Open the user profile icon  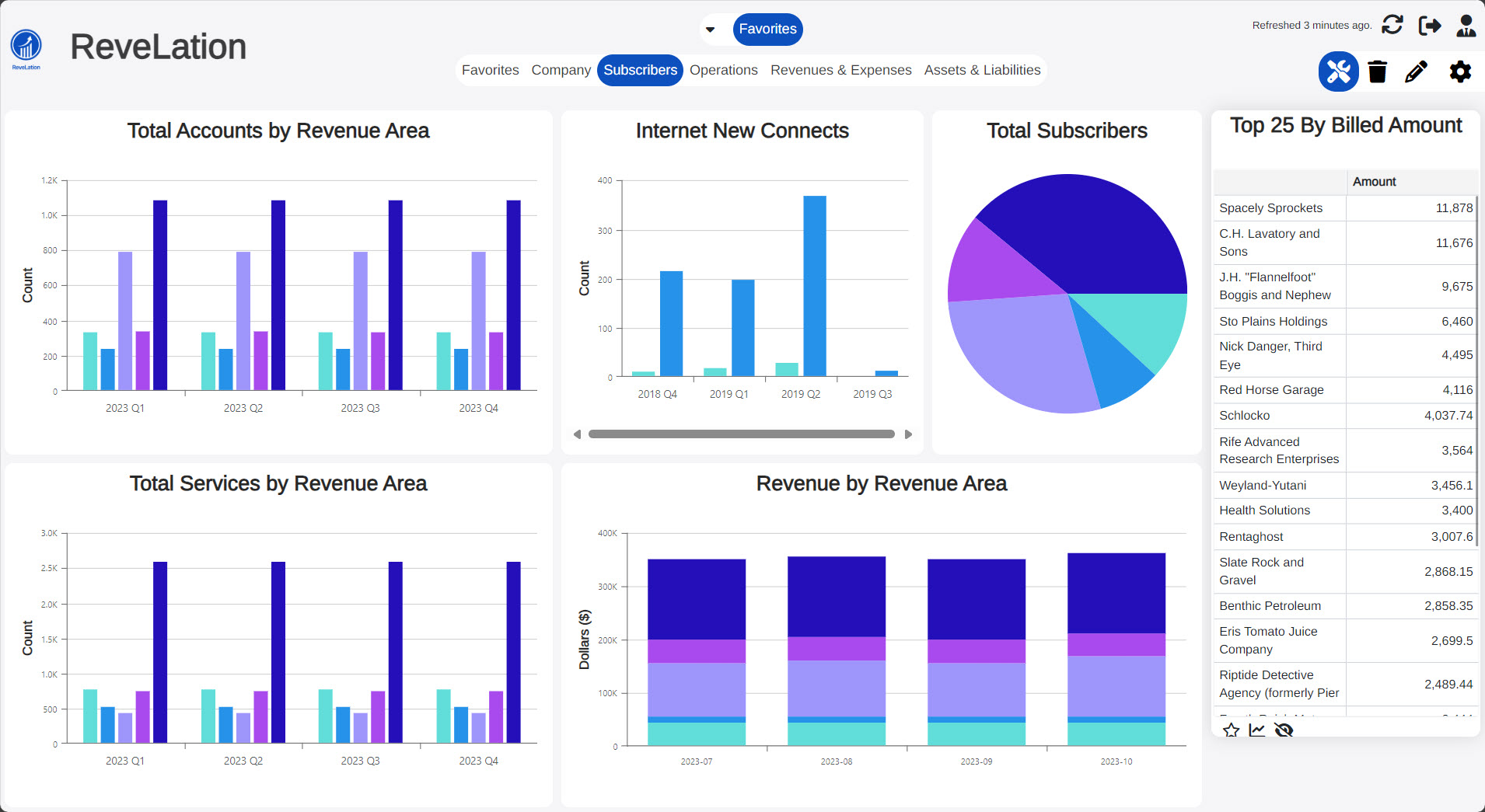coord(1466,26)
